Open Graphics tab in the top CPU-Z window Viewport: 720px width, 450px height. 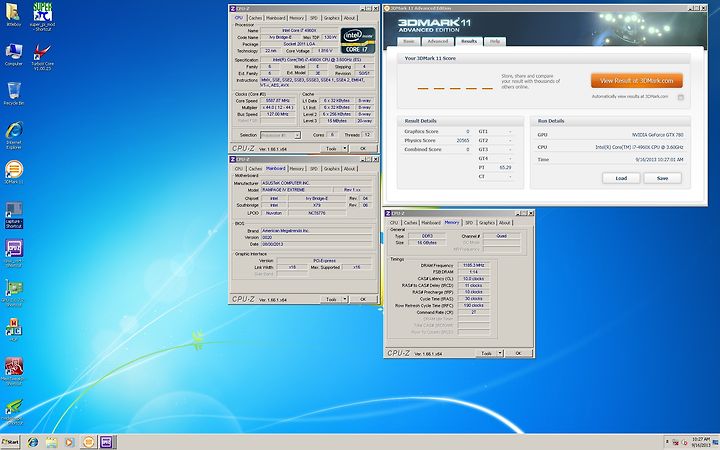[x=332, y=18]
